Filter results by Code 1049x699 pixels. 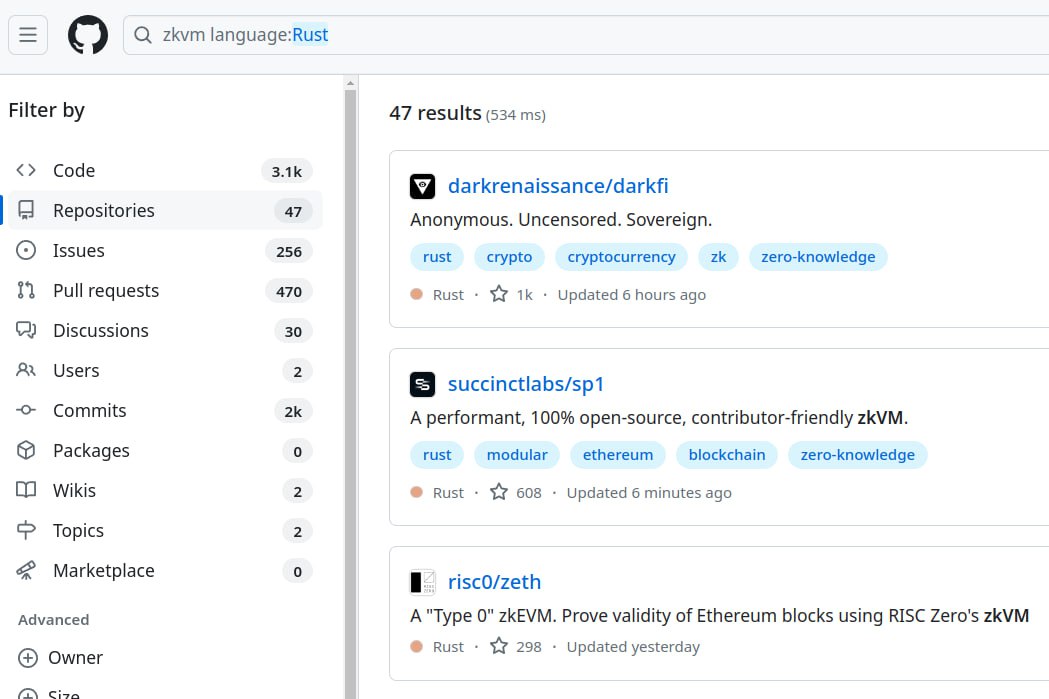74,171
